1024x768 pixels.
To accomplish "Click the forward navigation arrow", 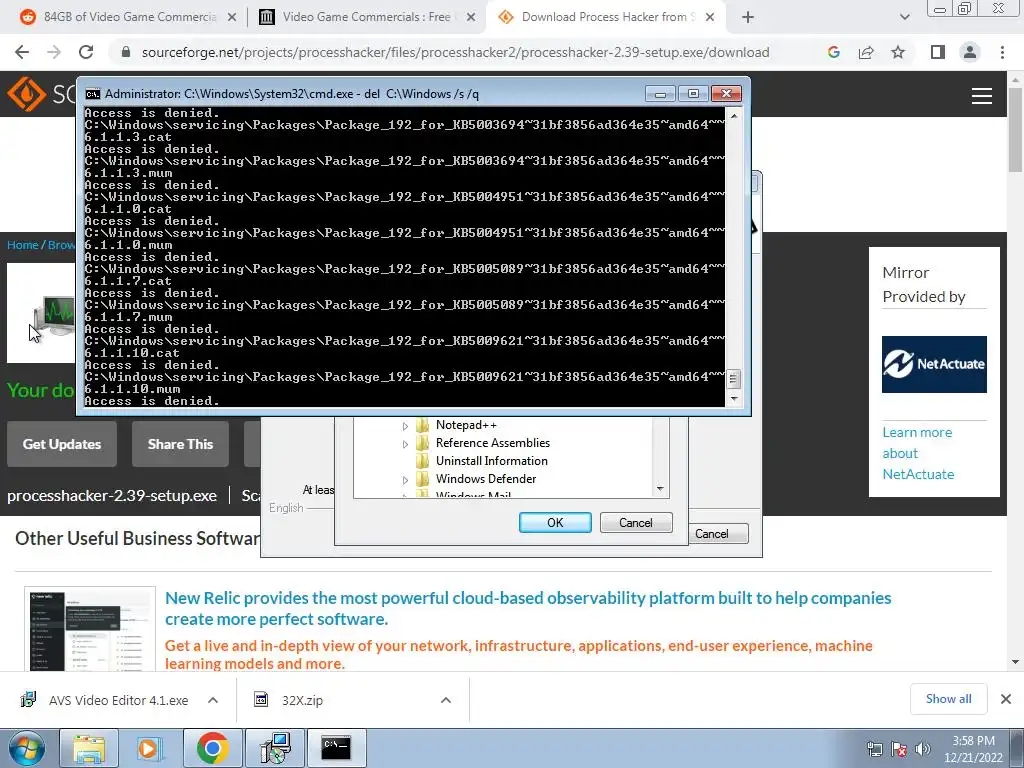I will point(54,52).
